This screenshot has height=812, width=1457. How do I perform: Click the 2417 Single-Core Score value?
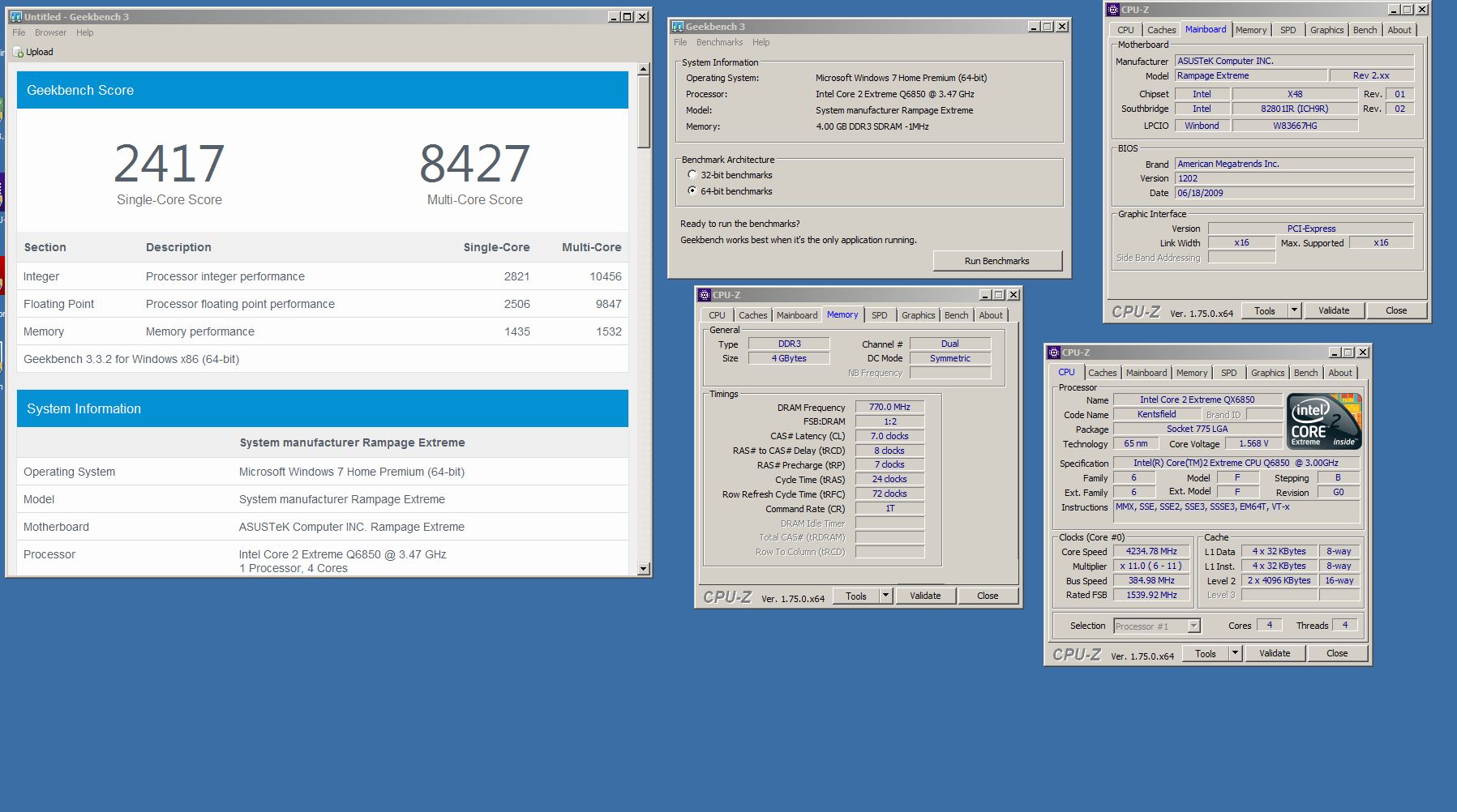(x=169, y=164)
